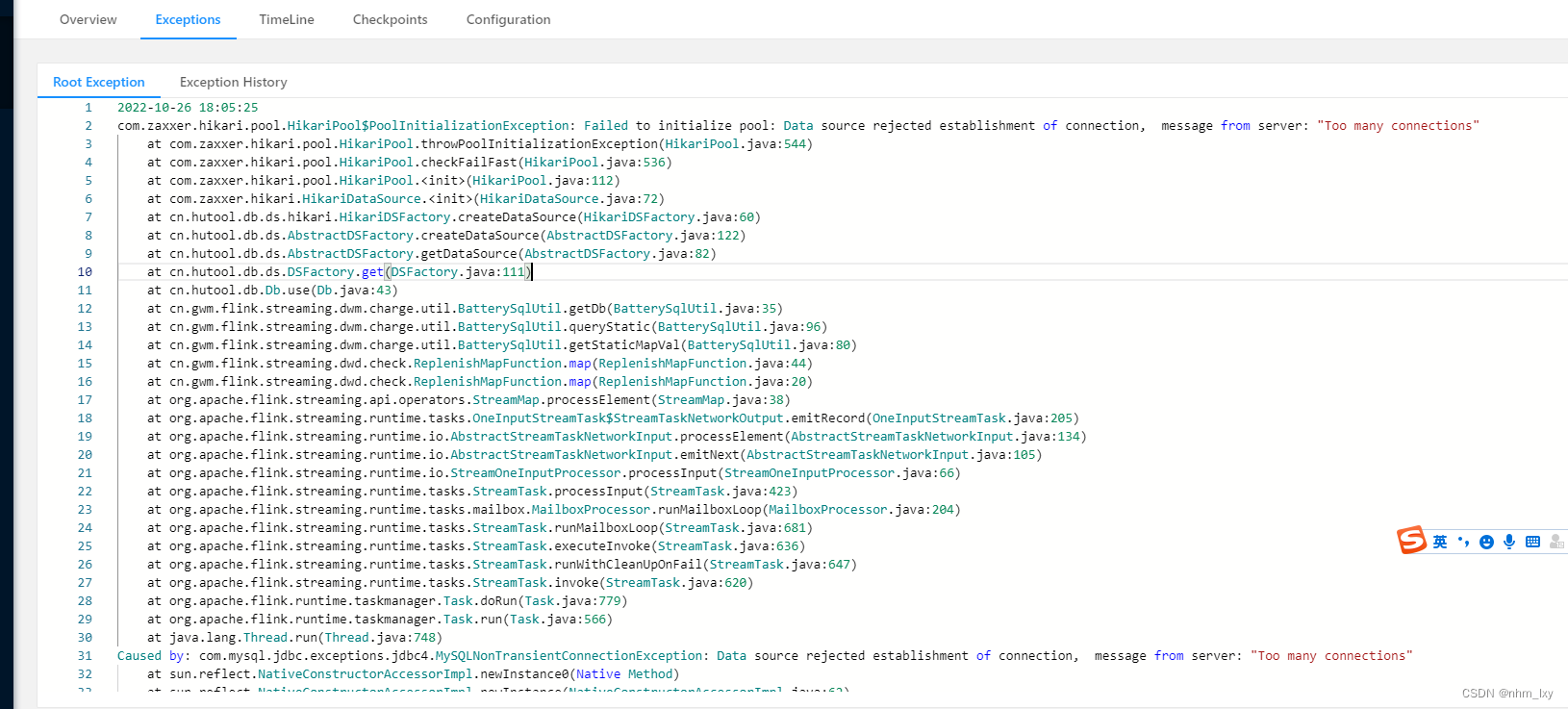
Task: Click HikariPool.java:112 on line 5
Action: (543, 181)
